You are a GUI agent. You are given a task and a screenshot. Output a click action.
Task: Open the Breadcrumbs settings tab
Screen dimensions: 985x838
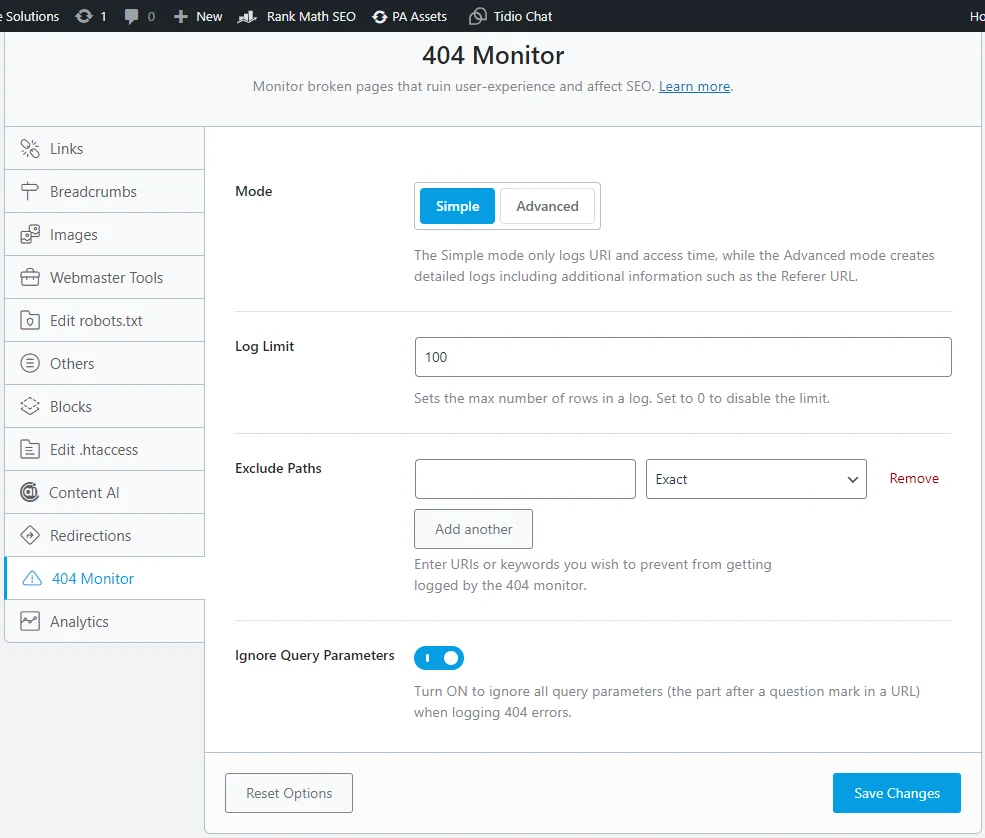[x=104, y=191]
